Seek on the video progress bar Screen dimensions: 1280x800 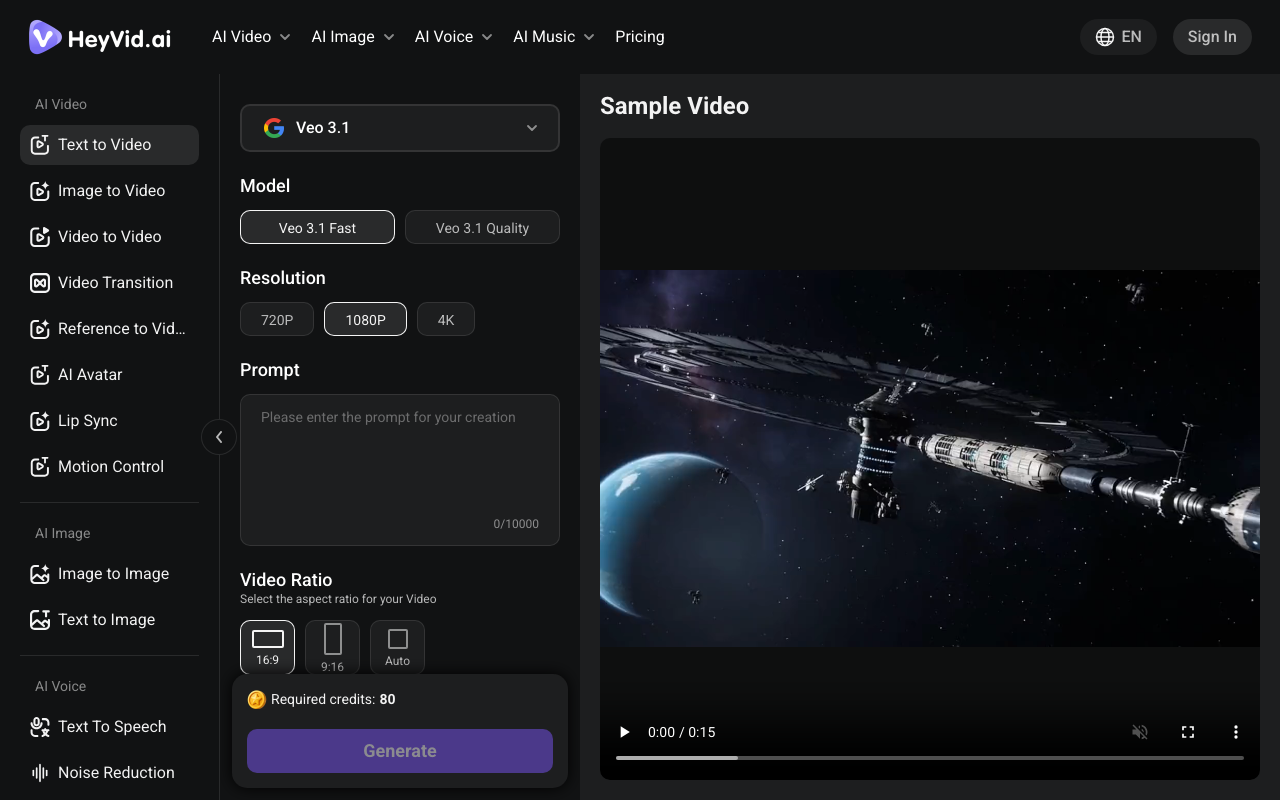[x=930, y=758]
